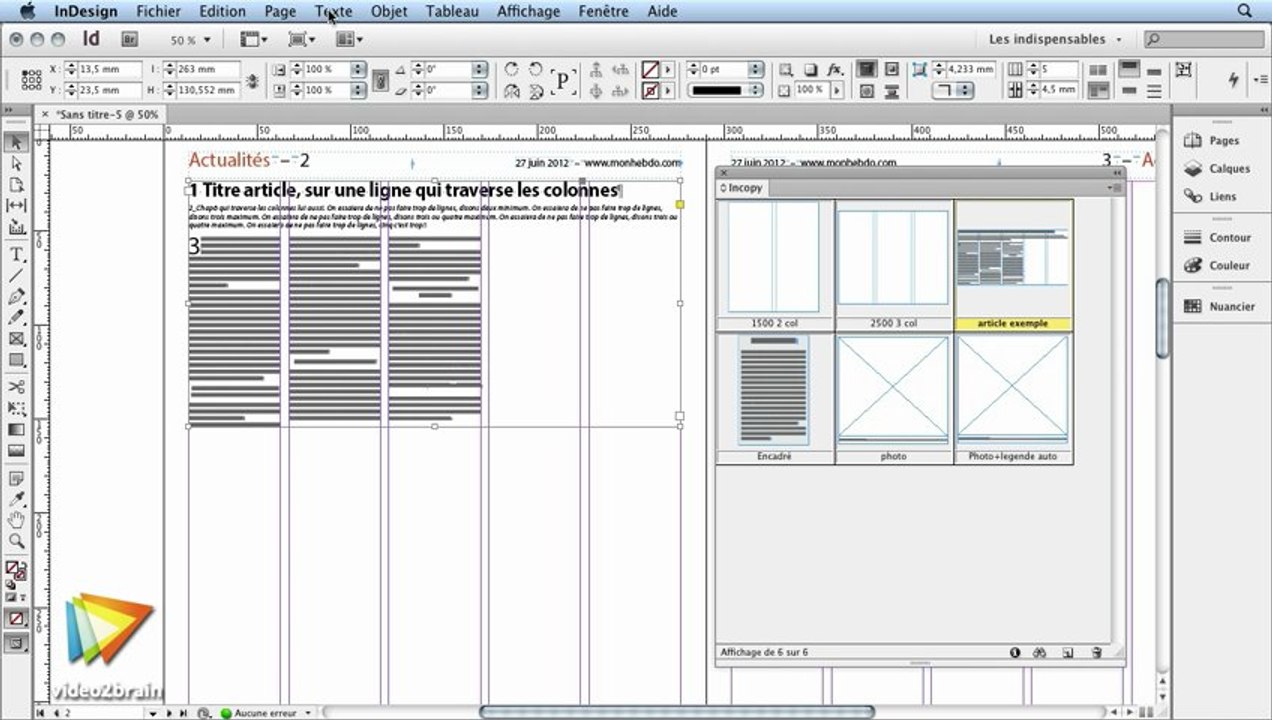This screenshot has width=1272, height=720.
Task: Click fill and stroke swatch in toolbox
Action: [x=16, y=571]
